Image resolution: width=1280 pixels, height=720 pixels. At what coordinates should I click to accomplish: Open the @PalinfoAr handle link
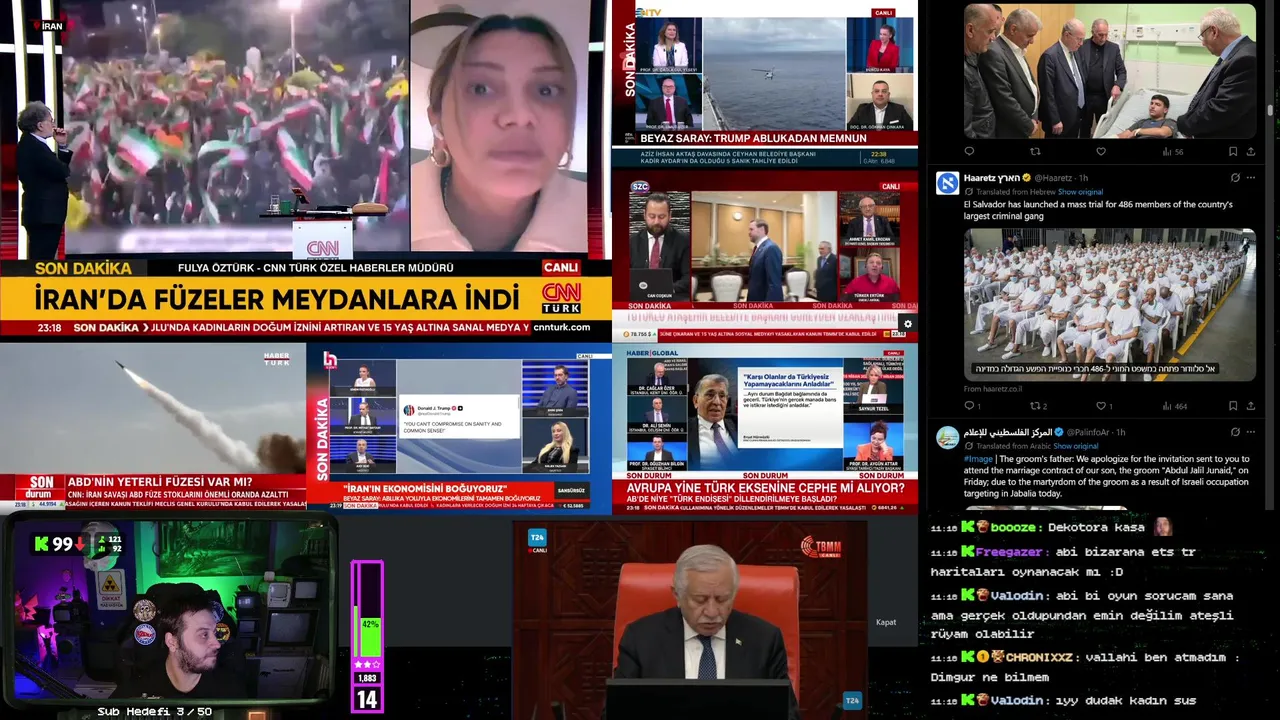pos(1089,432)
